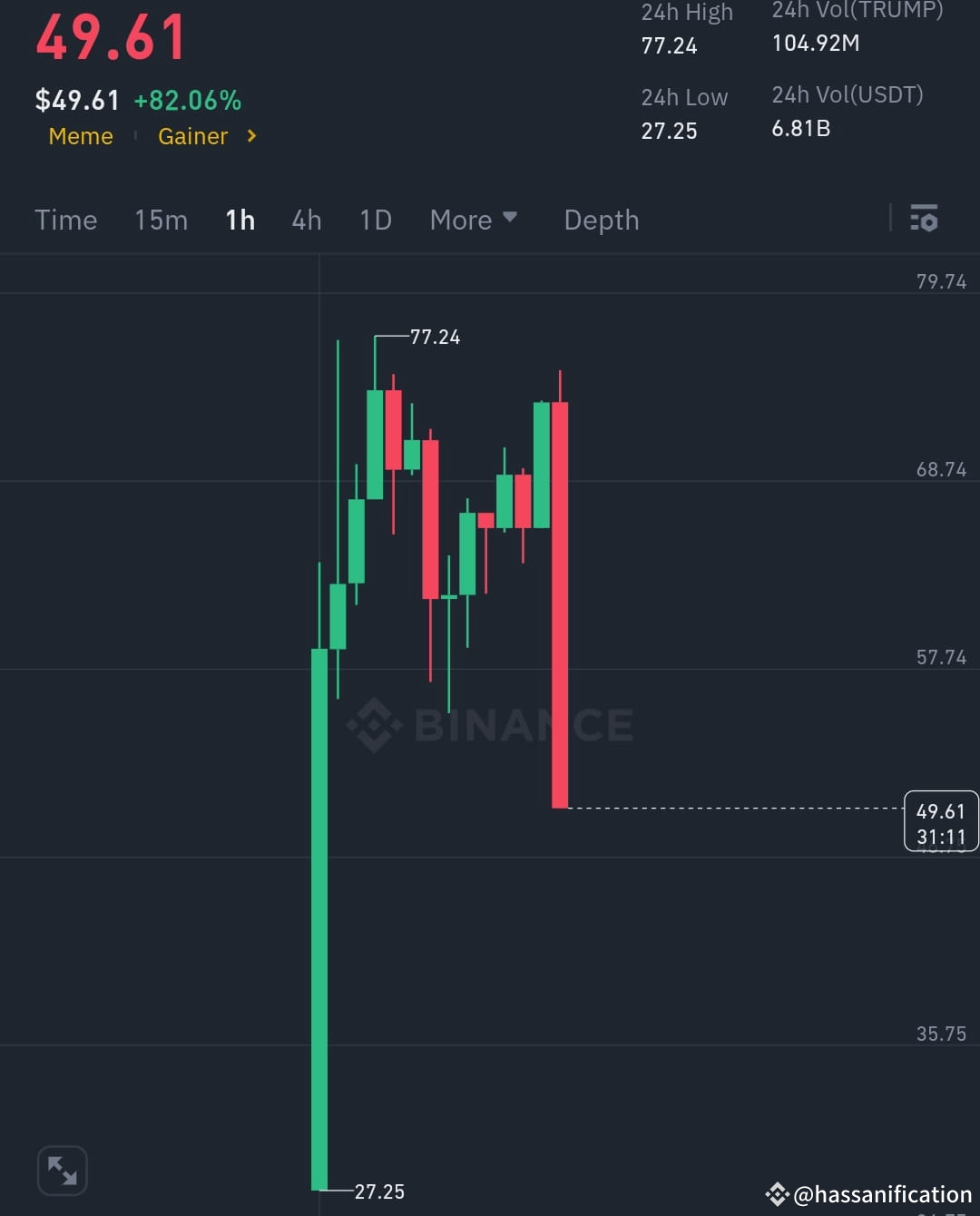The width and height of the screenshot is (980, 1216).
Task: Expand chart to fullscreen mode
Action: click(62, 1170)
